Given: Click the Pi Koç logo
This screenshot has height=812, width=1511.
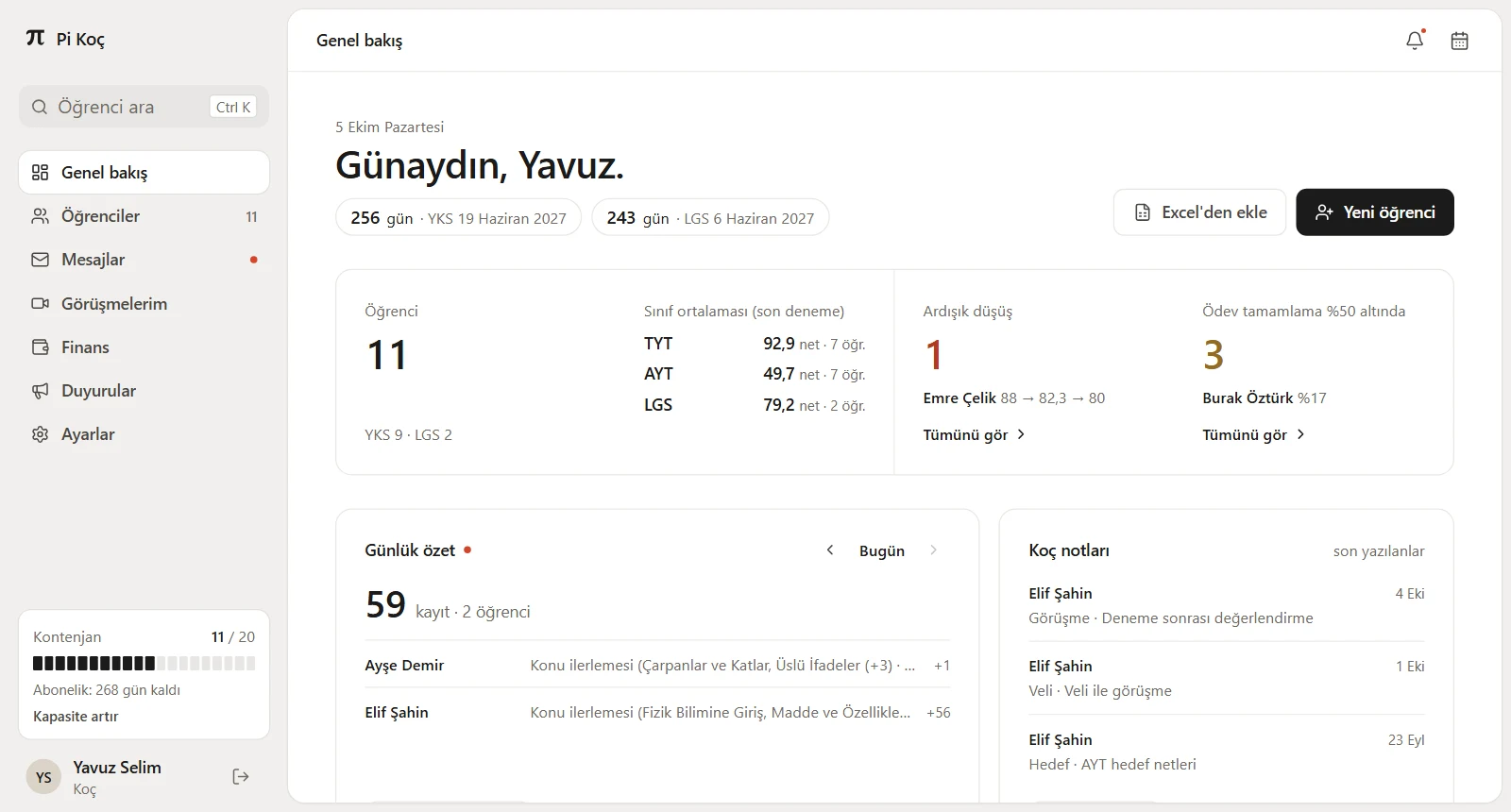Looking at the screenshot, I should tap(36, 38).
